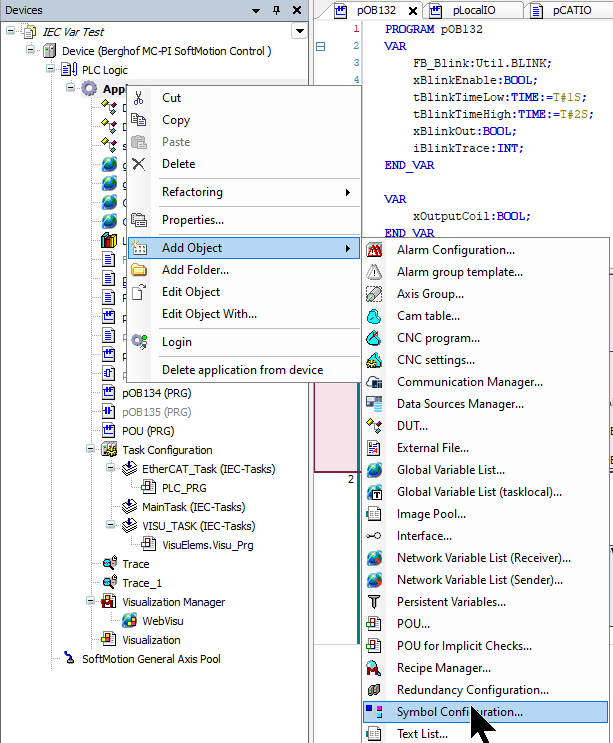Image resolution: width=613 pixels, height=743 pixels.
Task: Click the Global Variable List globe icon
Action: [x=374, y=470]
